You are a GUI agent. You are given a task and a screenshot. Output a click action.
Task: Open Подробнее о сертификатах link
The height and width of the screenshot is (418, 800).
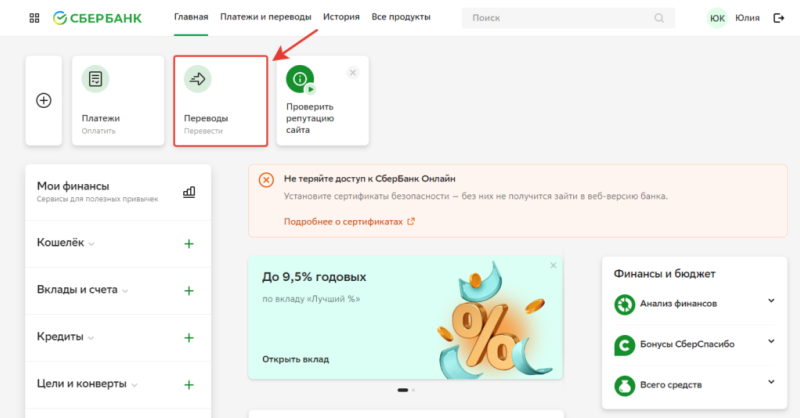coord(343,222)
